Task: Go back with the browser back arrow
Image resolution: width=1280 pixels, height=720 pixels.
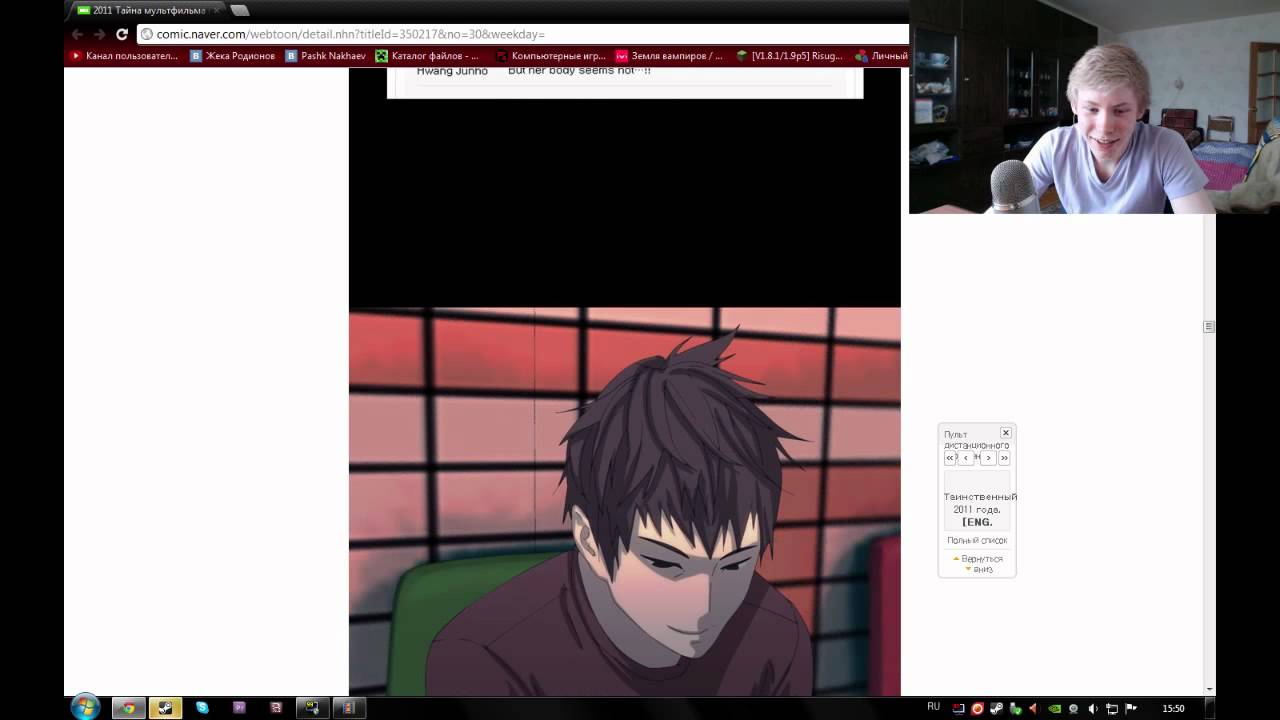Action: coord(78,34)
